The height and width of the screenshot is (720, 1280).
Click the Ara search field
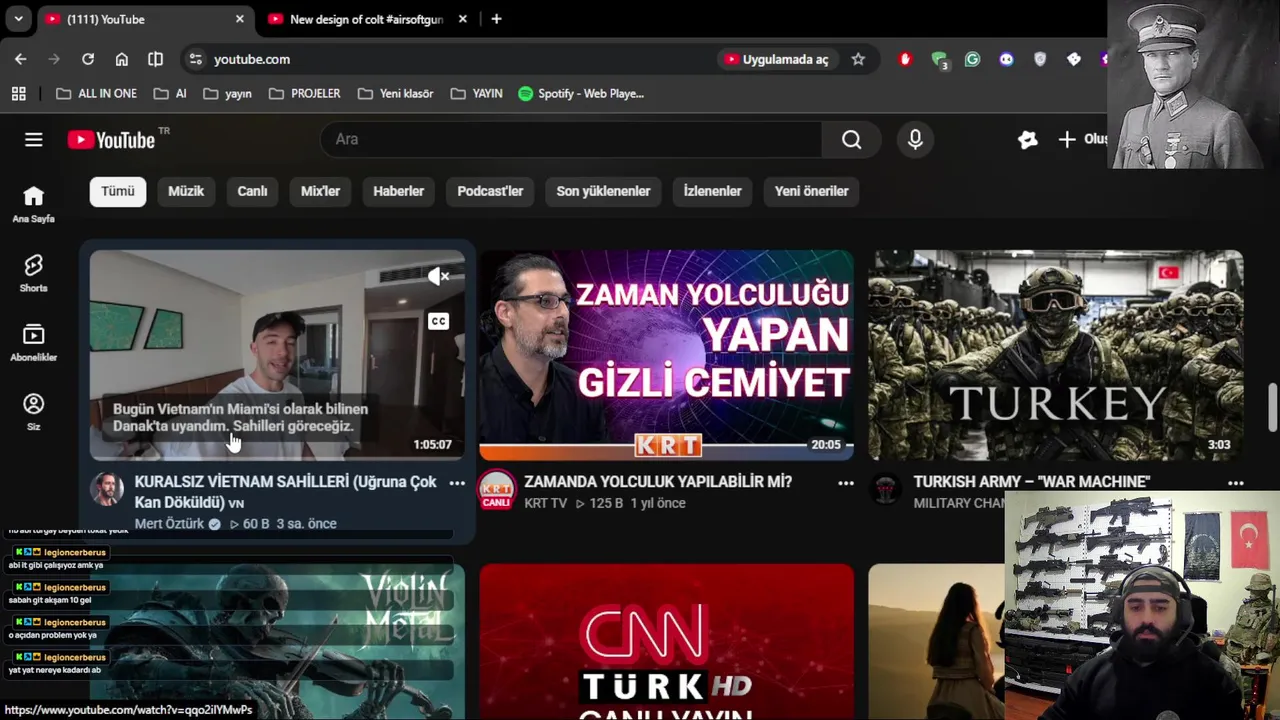pos(571,140)
